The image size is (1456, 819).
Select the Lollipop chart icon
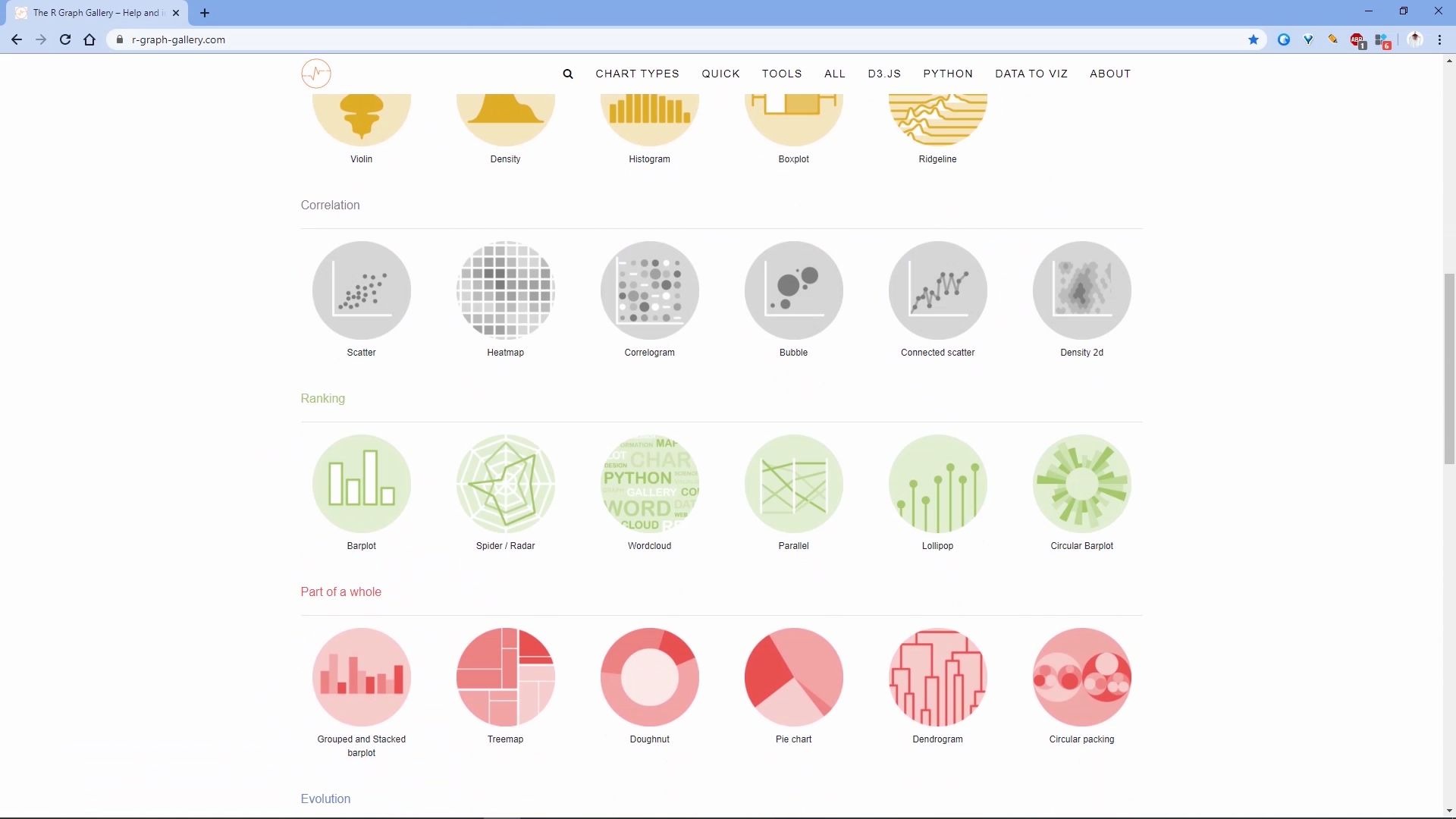pos(938,484)
